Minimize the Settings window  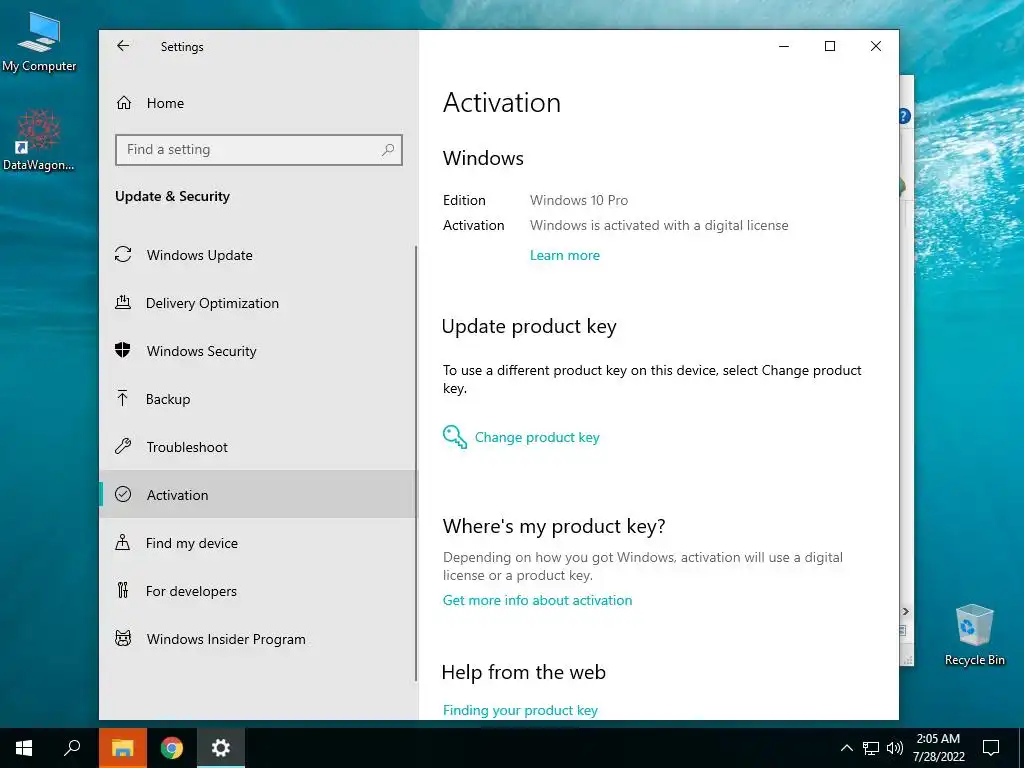[784, 46]
